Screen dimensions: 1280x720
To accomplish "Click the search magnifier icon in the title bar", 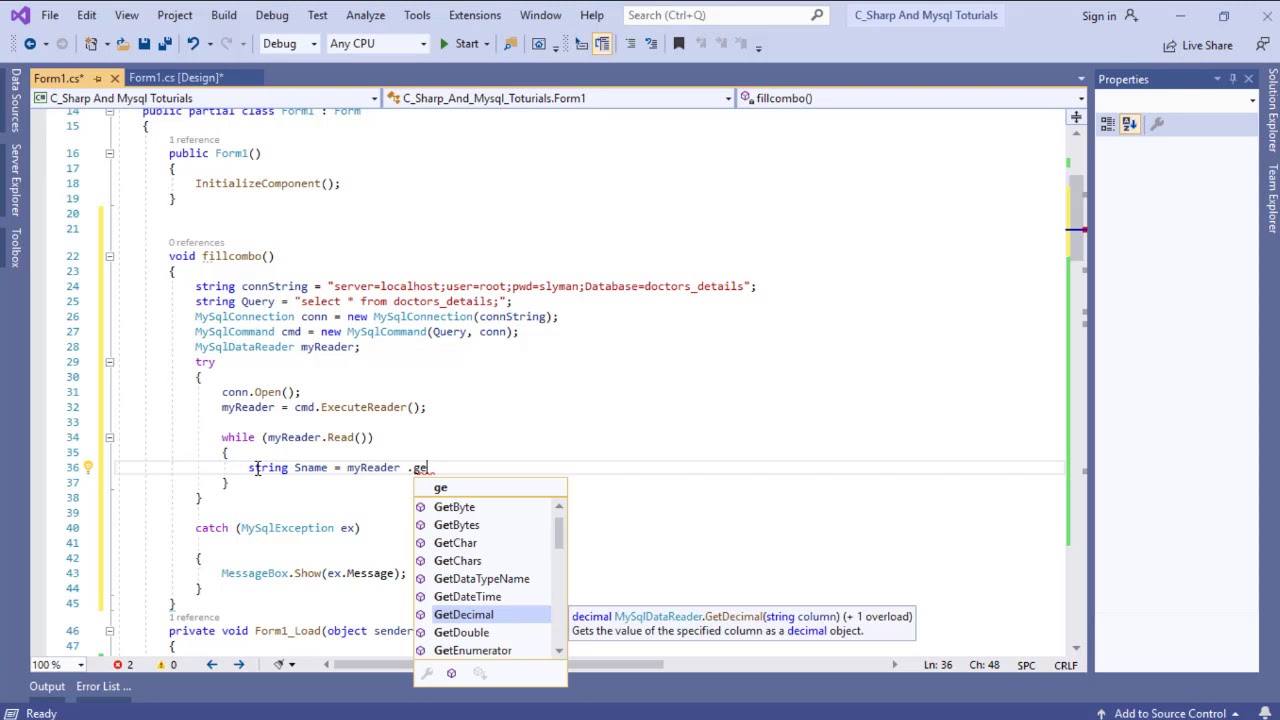I will [817, 15].
